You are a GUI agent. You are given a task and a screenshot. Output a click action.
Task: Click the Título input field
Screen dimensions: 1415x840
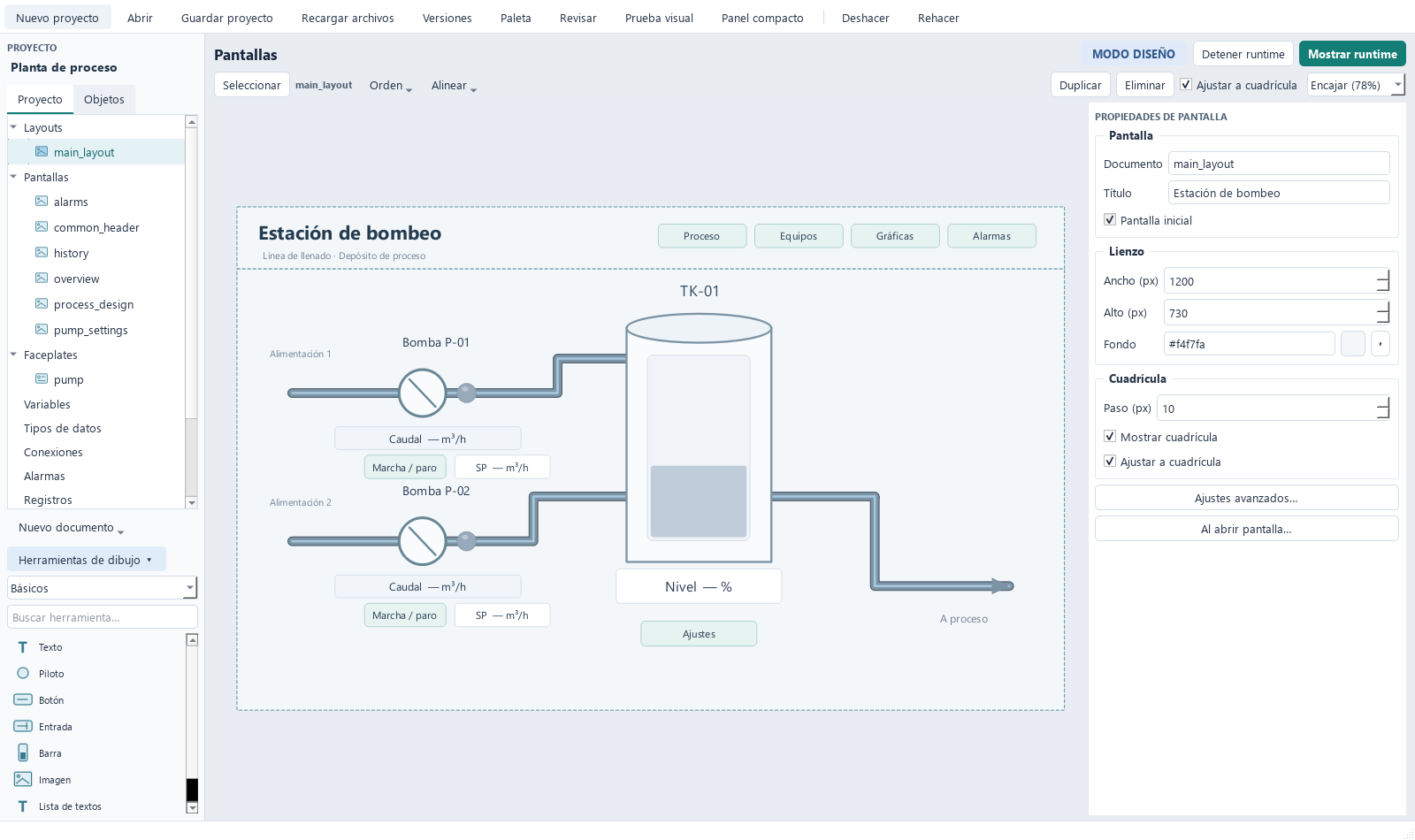(1279, 193)
